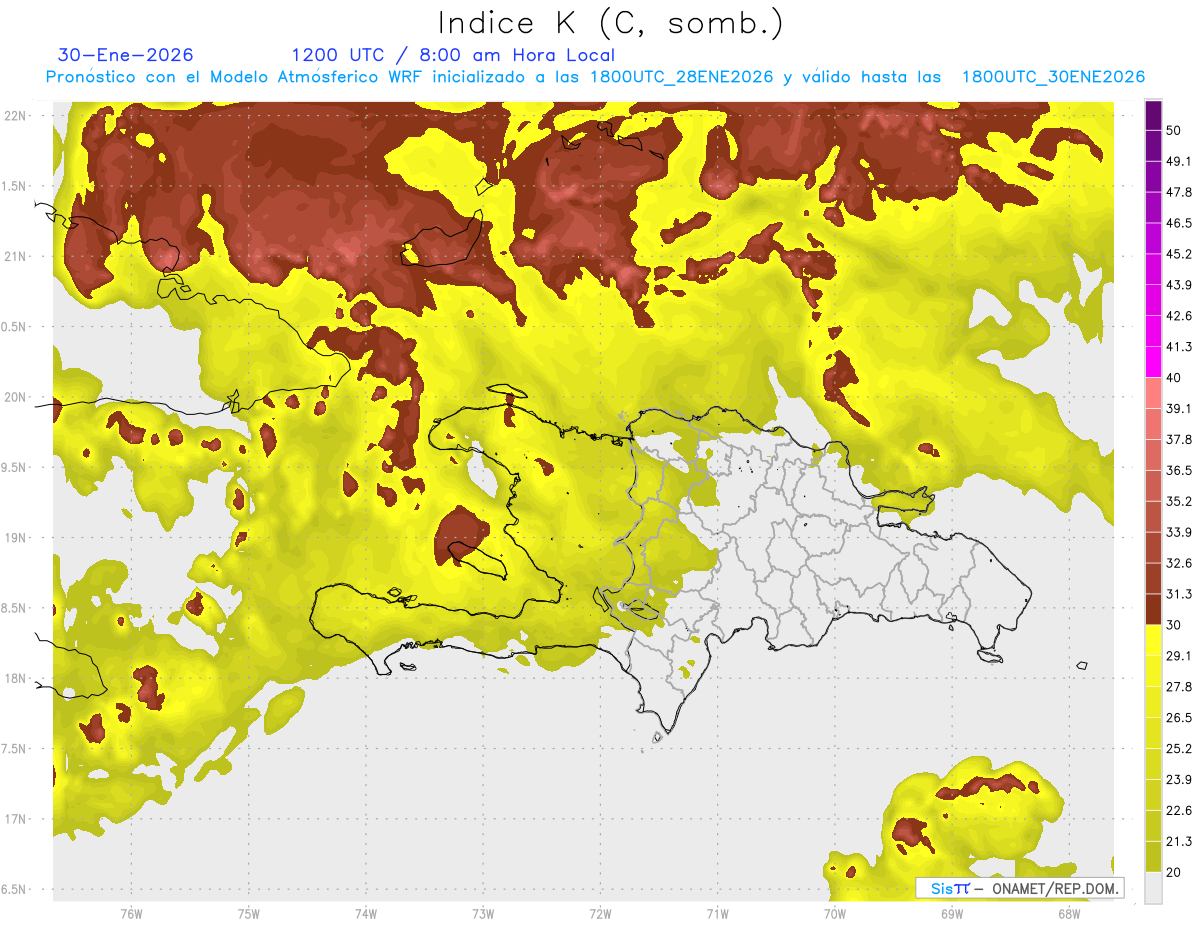Viewport: 1200px width, 927px height.
Task: Click the 68W longitude label
Action: 1068,913
